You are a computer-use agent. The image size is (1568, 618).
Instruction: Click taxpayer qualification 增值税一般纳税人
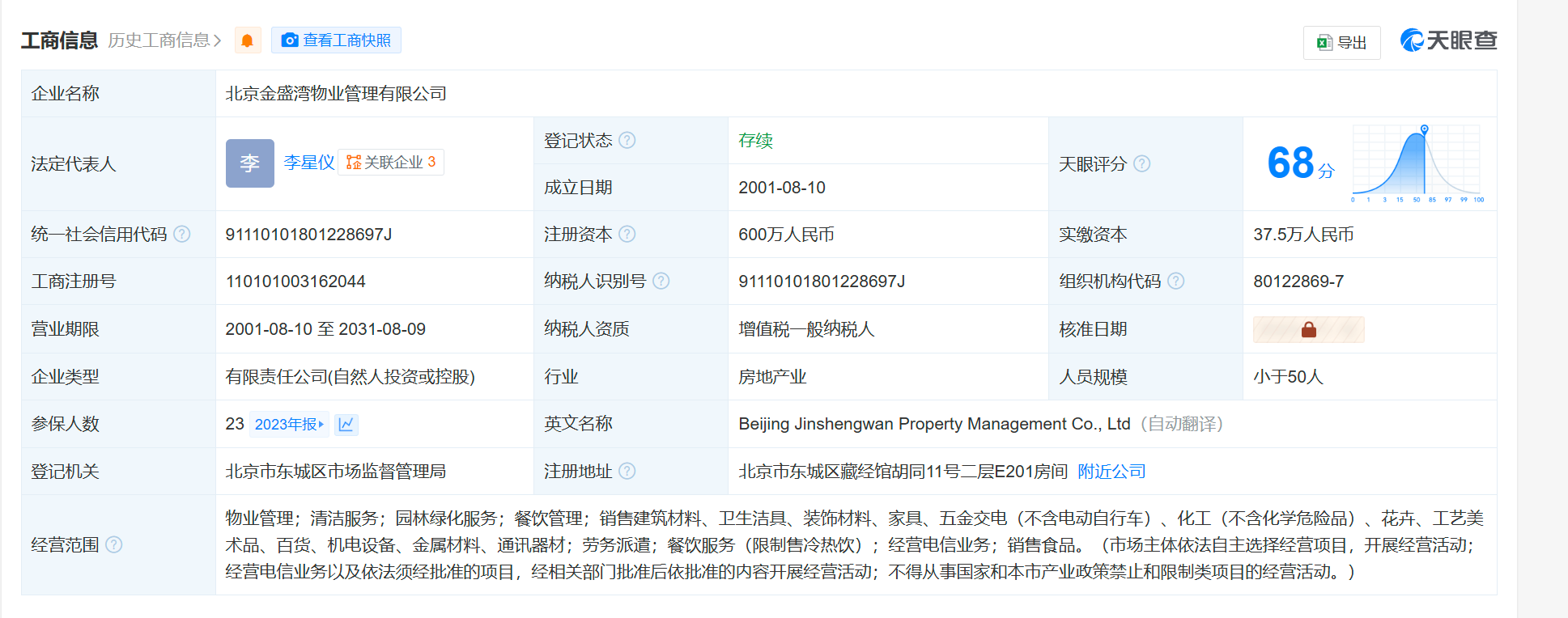tap(806, 329)
